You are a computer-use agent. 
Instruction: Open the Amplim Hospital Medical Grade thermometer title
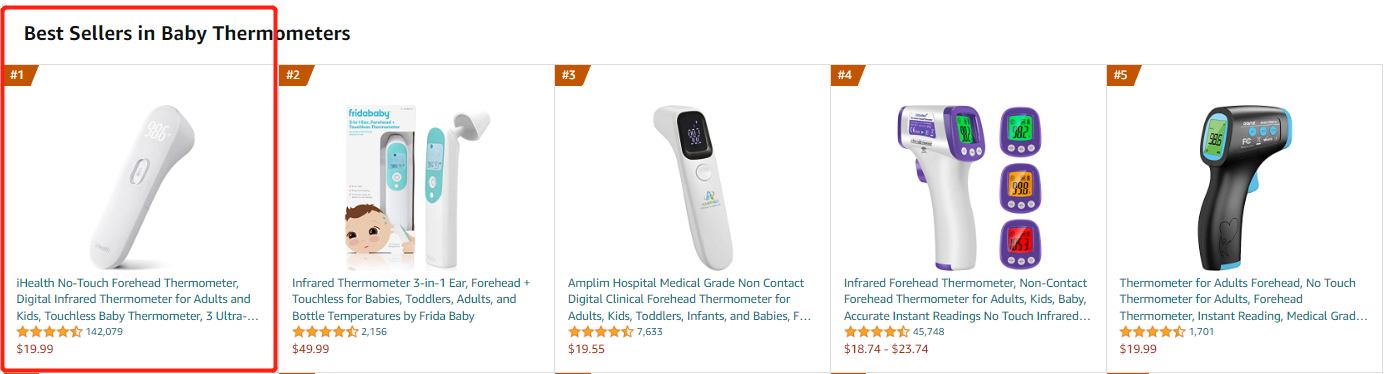pos(690,300)
